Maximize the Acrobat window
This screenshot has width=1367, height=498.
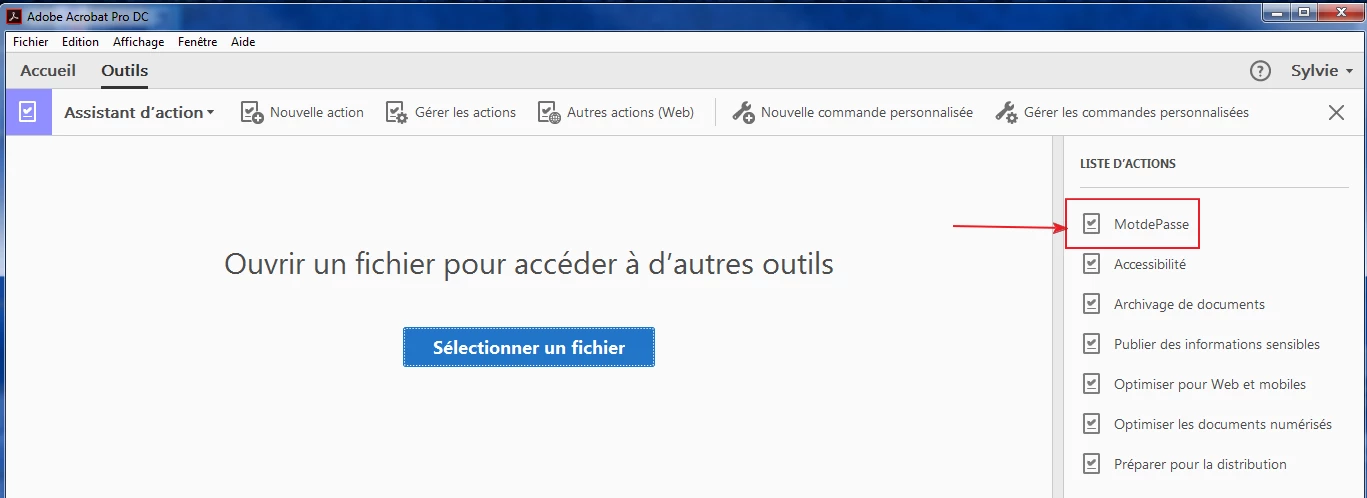tap(1304, 12)
